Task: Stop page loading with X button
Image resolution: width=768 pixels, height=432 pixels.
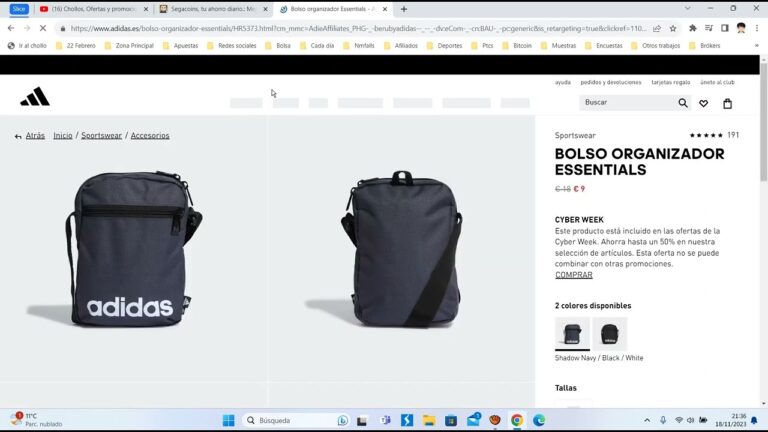Action: 43,28
